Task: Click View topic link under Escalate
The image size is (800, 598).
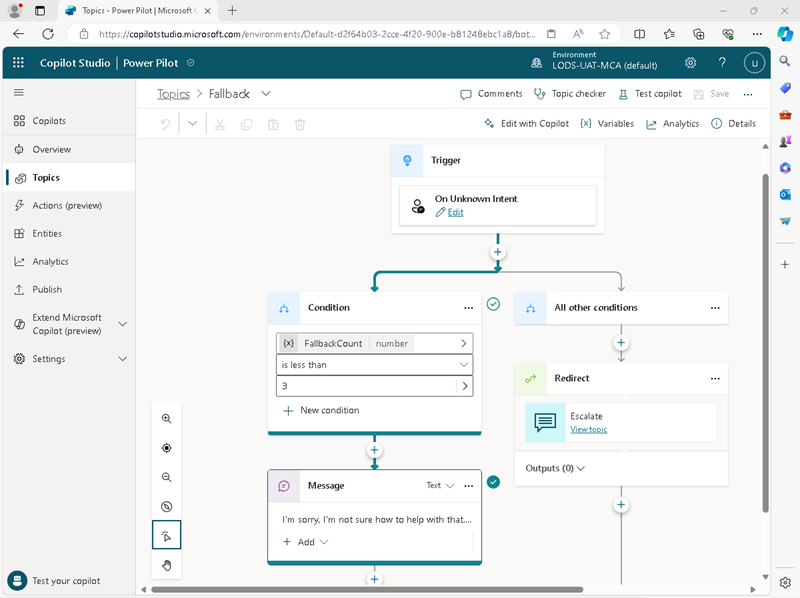Action: [588, 430]
